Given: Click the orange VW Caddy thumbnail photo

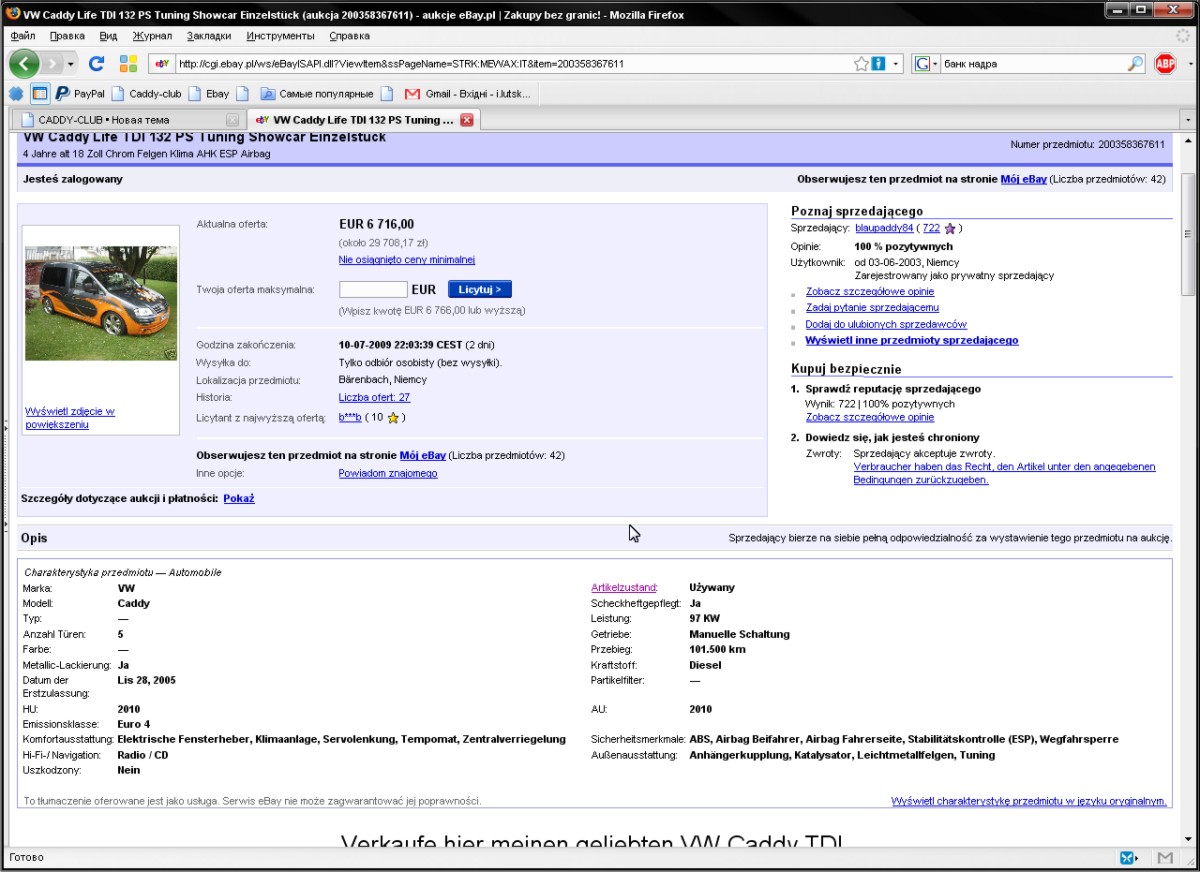Looking at the screenshot, I should (x=101, y=303).
